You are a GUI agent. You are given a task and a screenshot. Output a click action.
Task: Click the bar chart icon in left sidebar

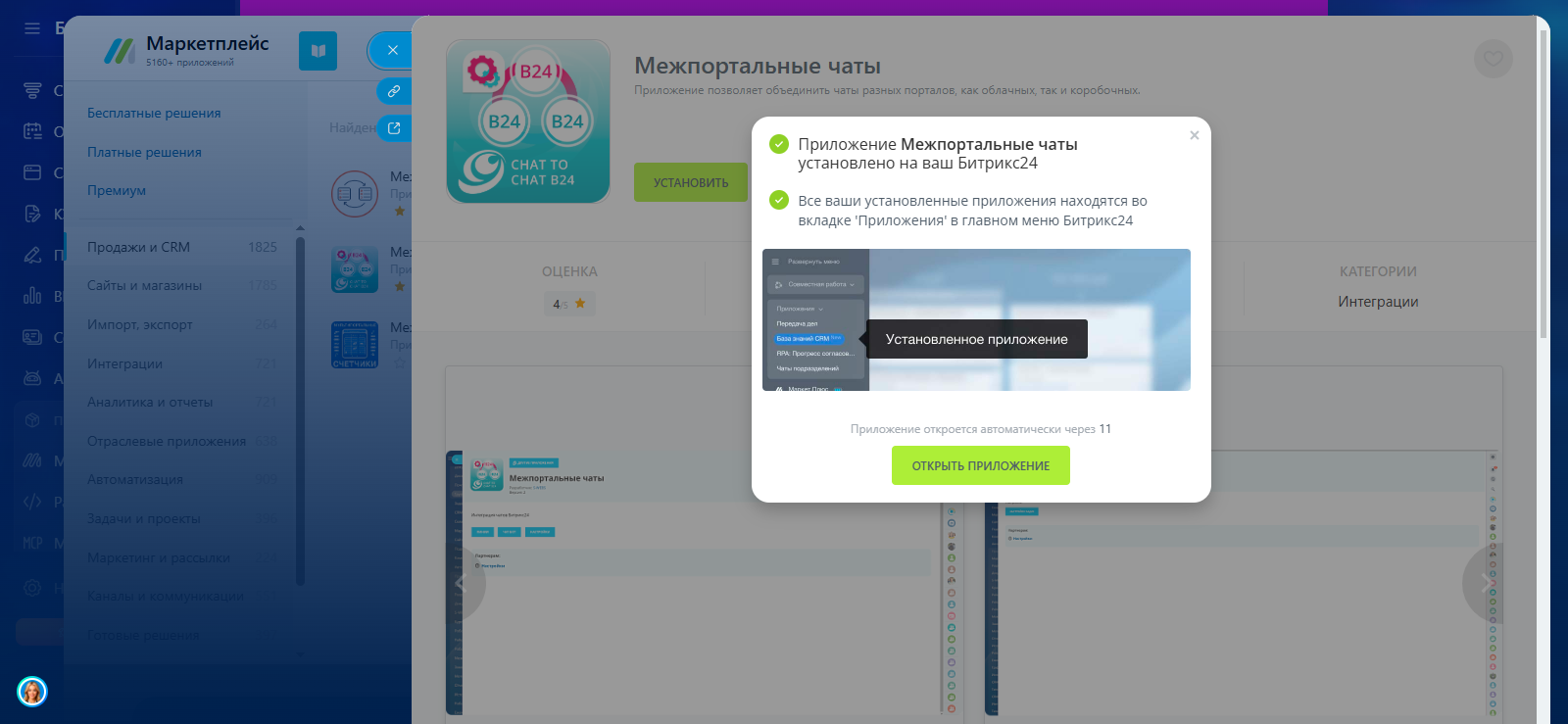click(32, 296)
